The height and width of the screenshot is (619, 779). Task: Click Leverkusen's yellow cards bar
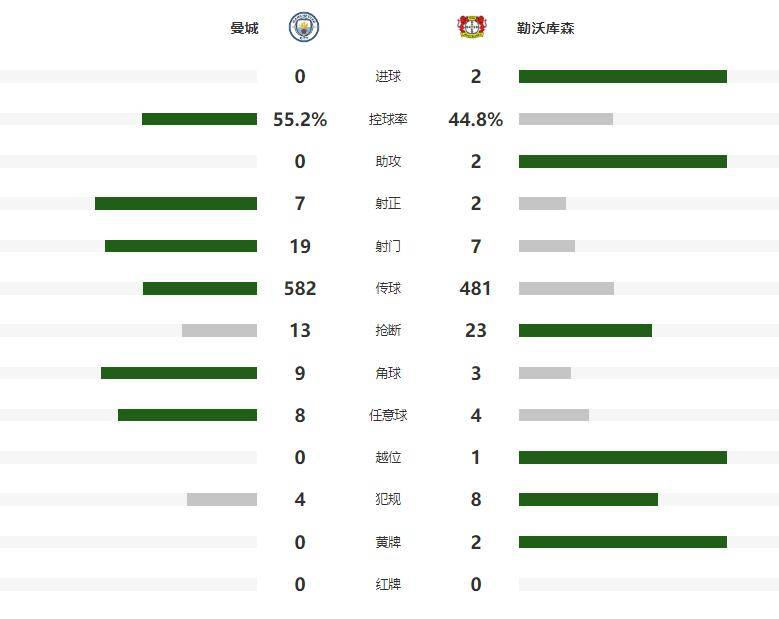[622, 542]
